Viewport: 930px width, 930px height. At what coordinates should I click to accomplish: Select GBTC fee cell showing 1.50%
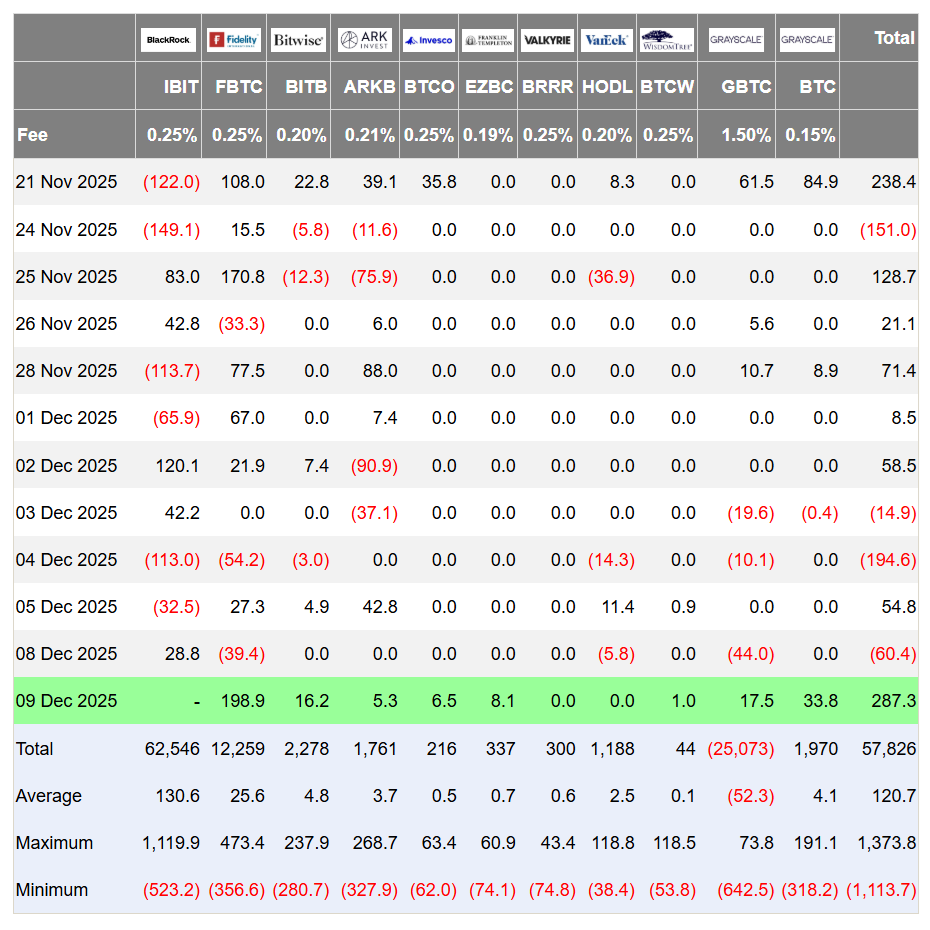point(746,135)
